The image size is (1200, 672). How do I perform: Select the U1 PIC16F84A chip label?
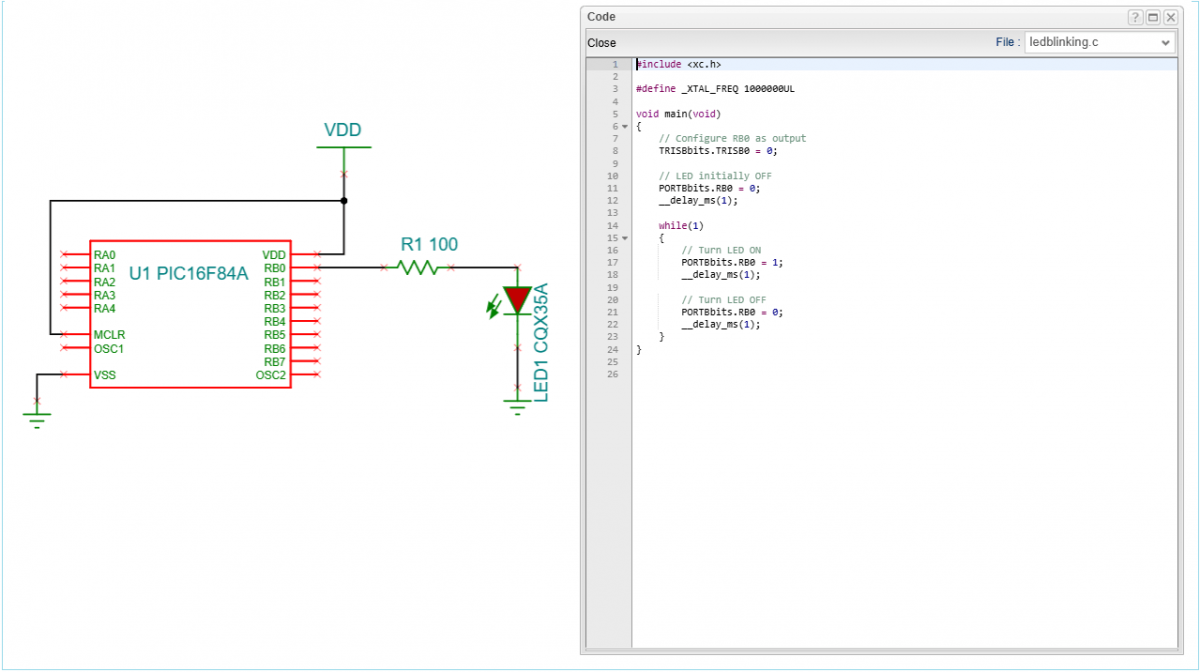(x=188, y=273)
